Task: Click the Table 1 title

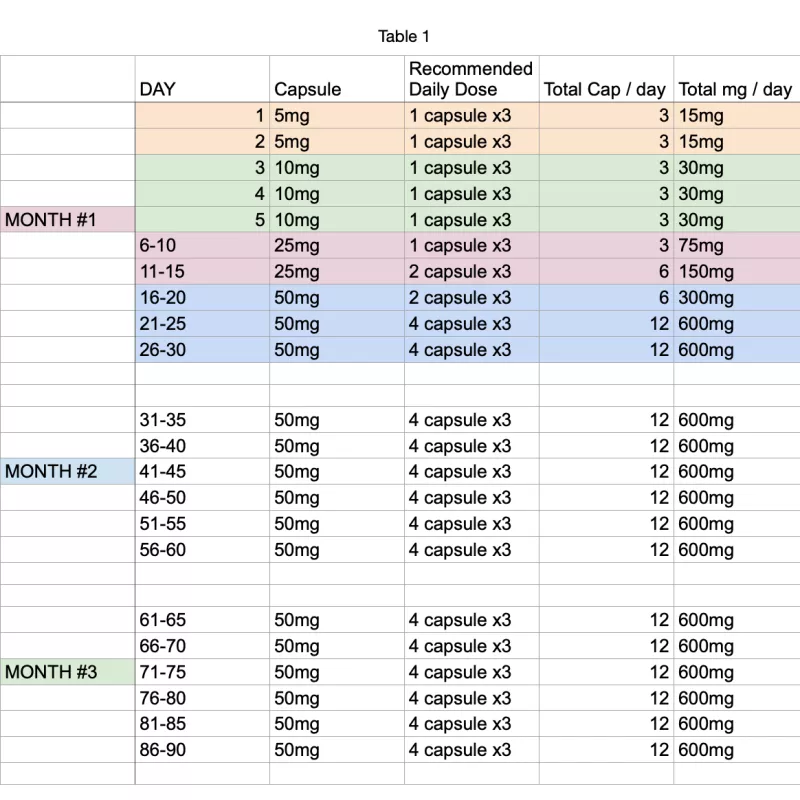Action: point(404,37)
